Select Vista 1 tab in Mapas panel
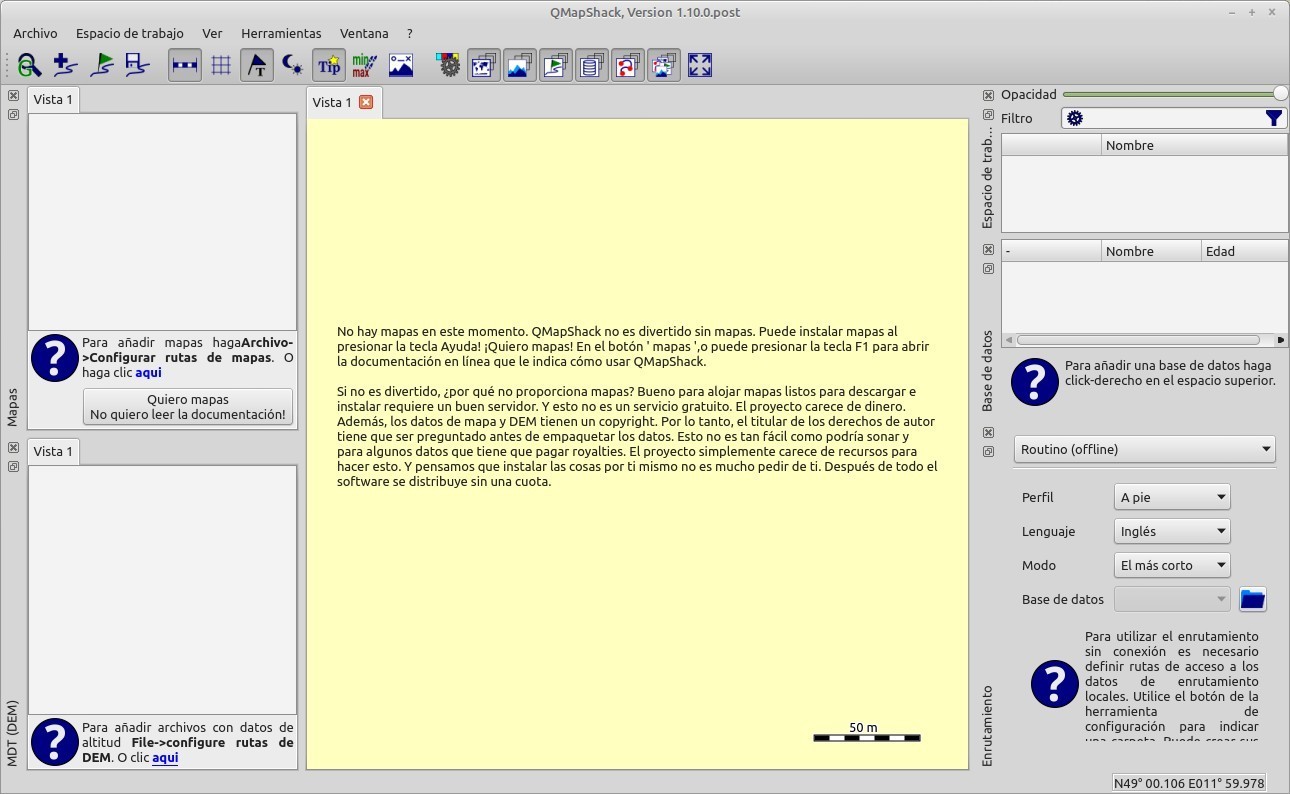Screen dimensions: 1290x794 53,99
